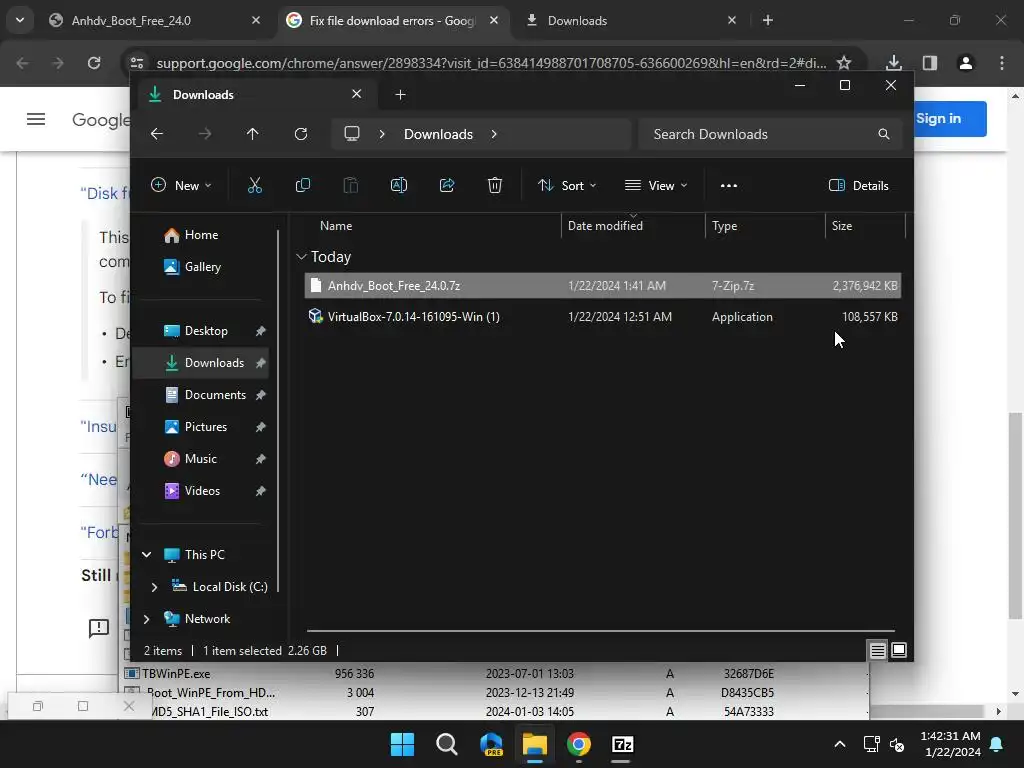Click the Sign in button
Viewport: 1024px width, 768px height.
[938, 119]
